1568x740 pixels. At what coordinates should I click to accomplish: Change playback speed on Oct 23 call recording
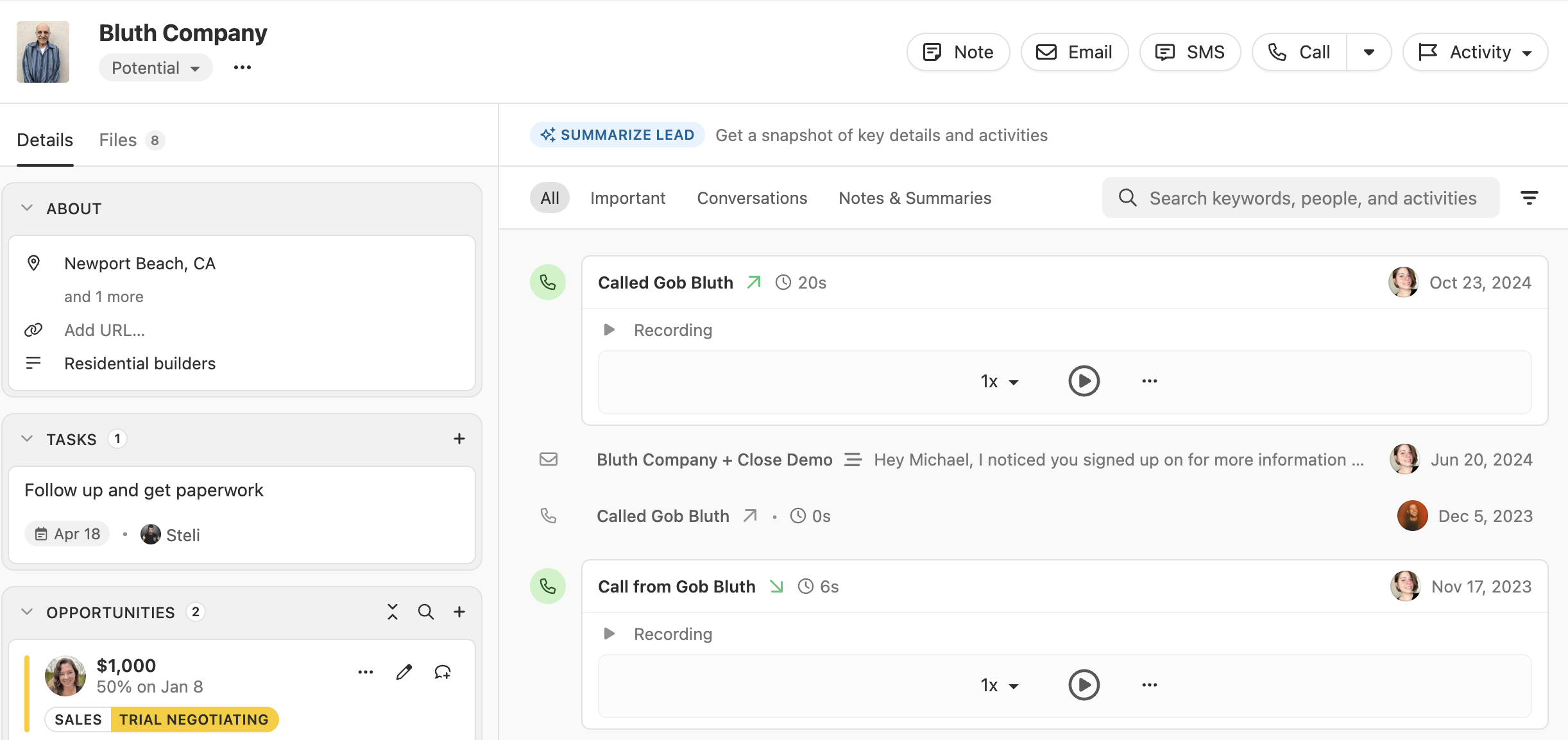999,381
